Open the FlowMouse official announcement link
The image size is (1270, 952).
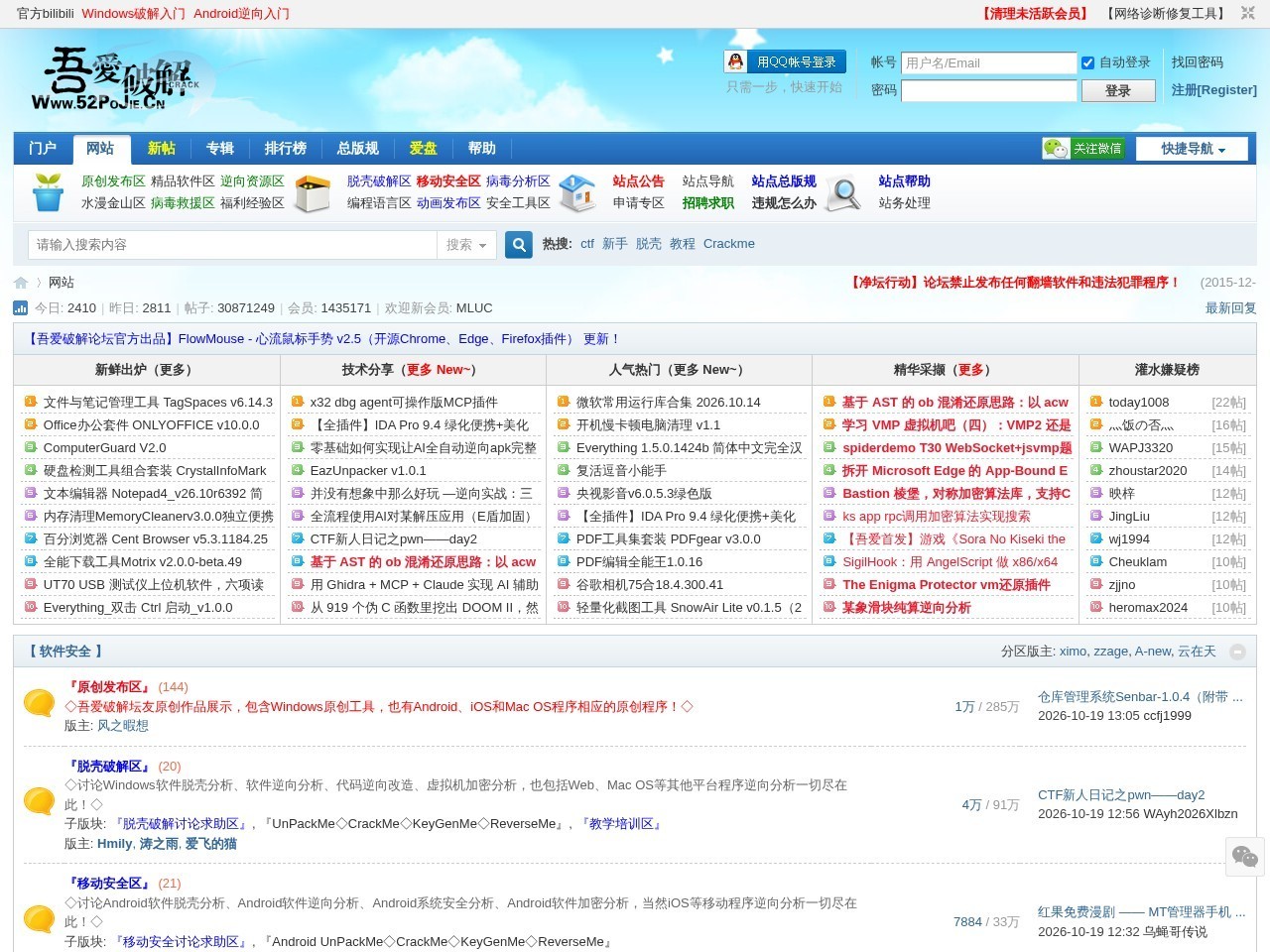[x=324, y=339]
